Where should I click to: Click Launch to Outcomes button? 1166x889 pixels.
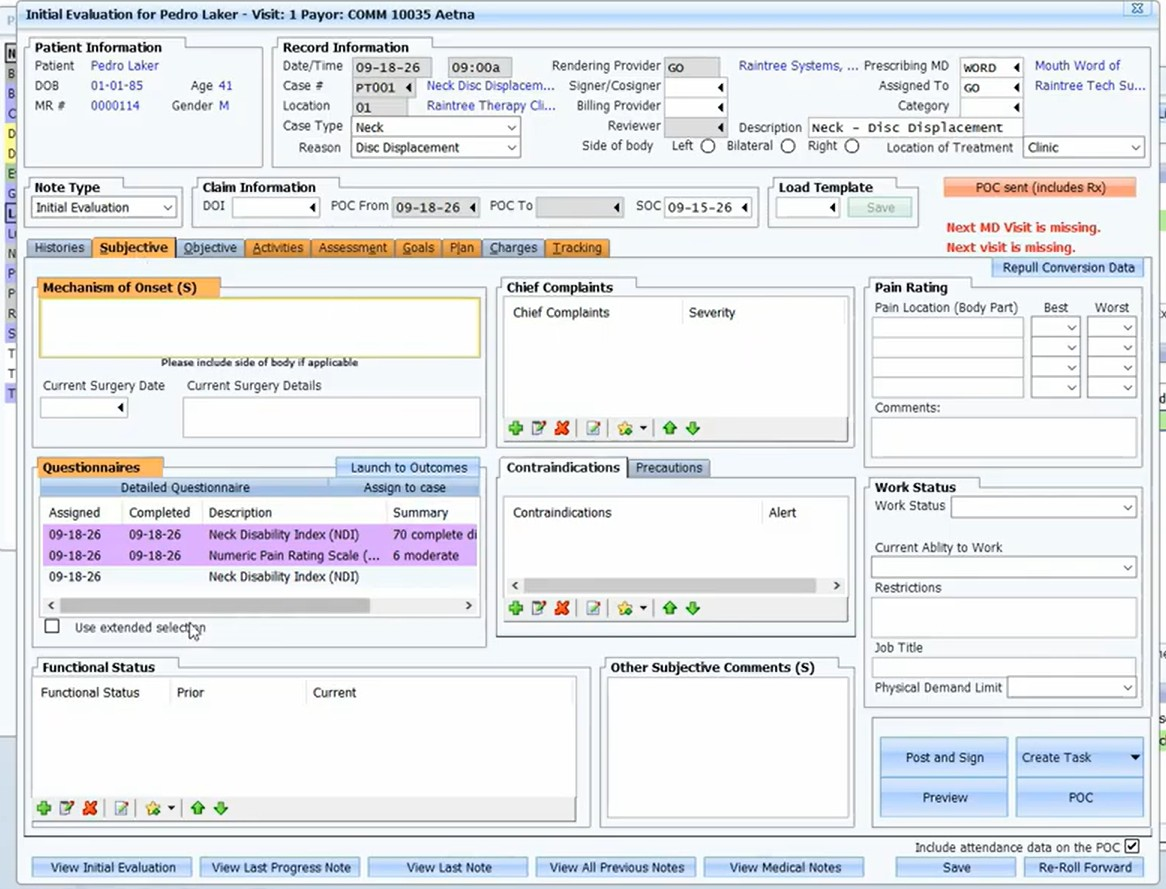click(x=408, y=468)
